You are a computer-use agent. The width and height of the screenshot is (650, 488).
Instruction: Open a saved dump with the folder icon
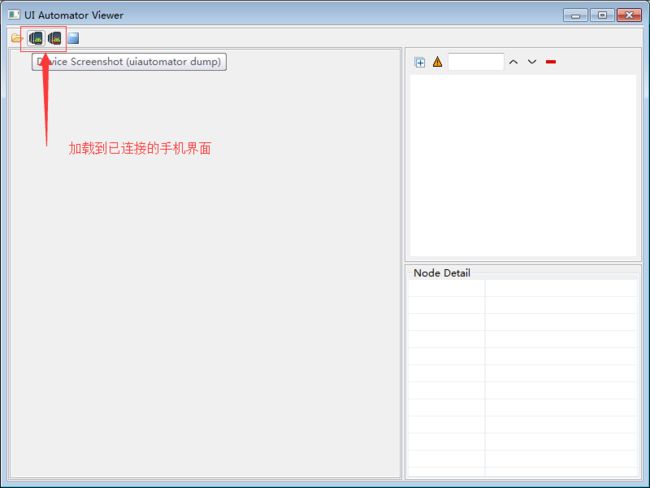coord(17,39)
